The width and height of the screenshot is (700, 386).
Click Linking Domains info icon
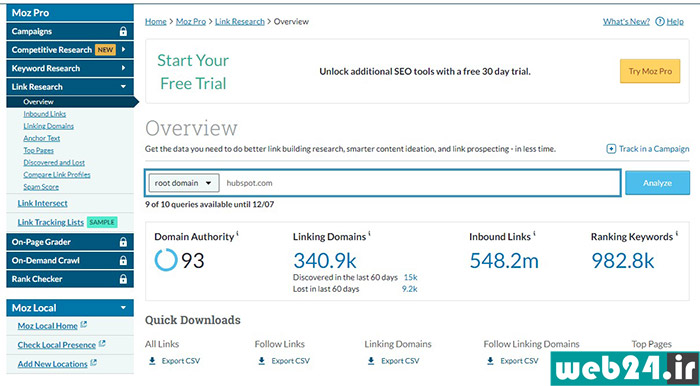point(370,232)
